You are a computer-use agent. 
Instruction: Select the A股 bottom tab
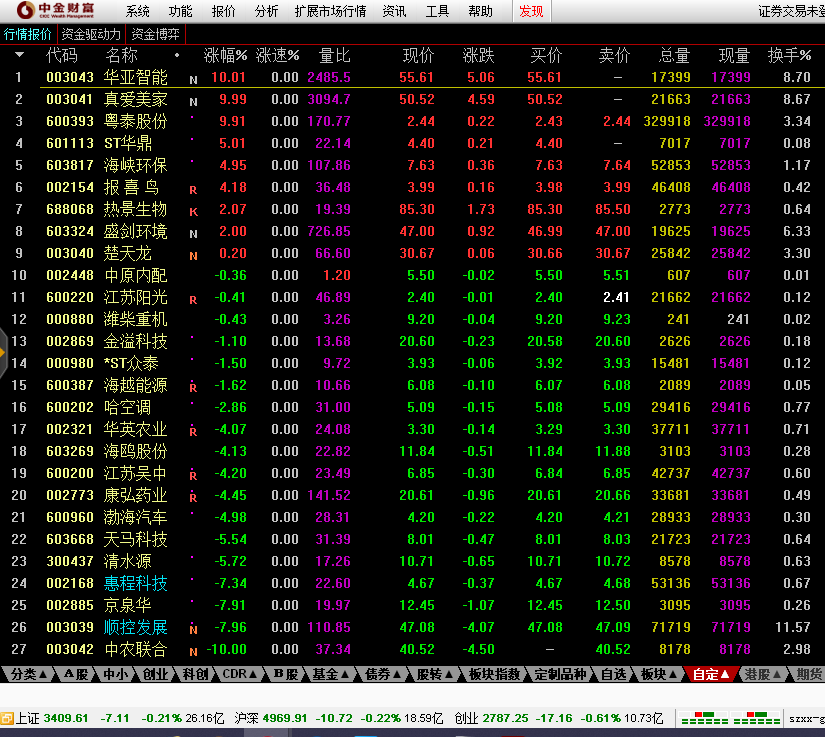[x=76, y=674]
